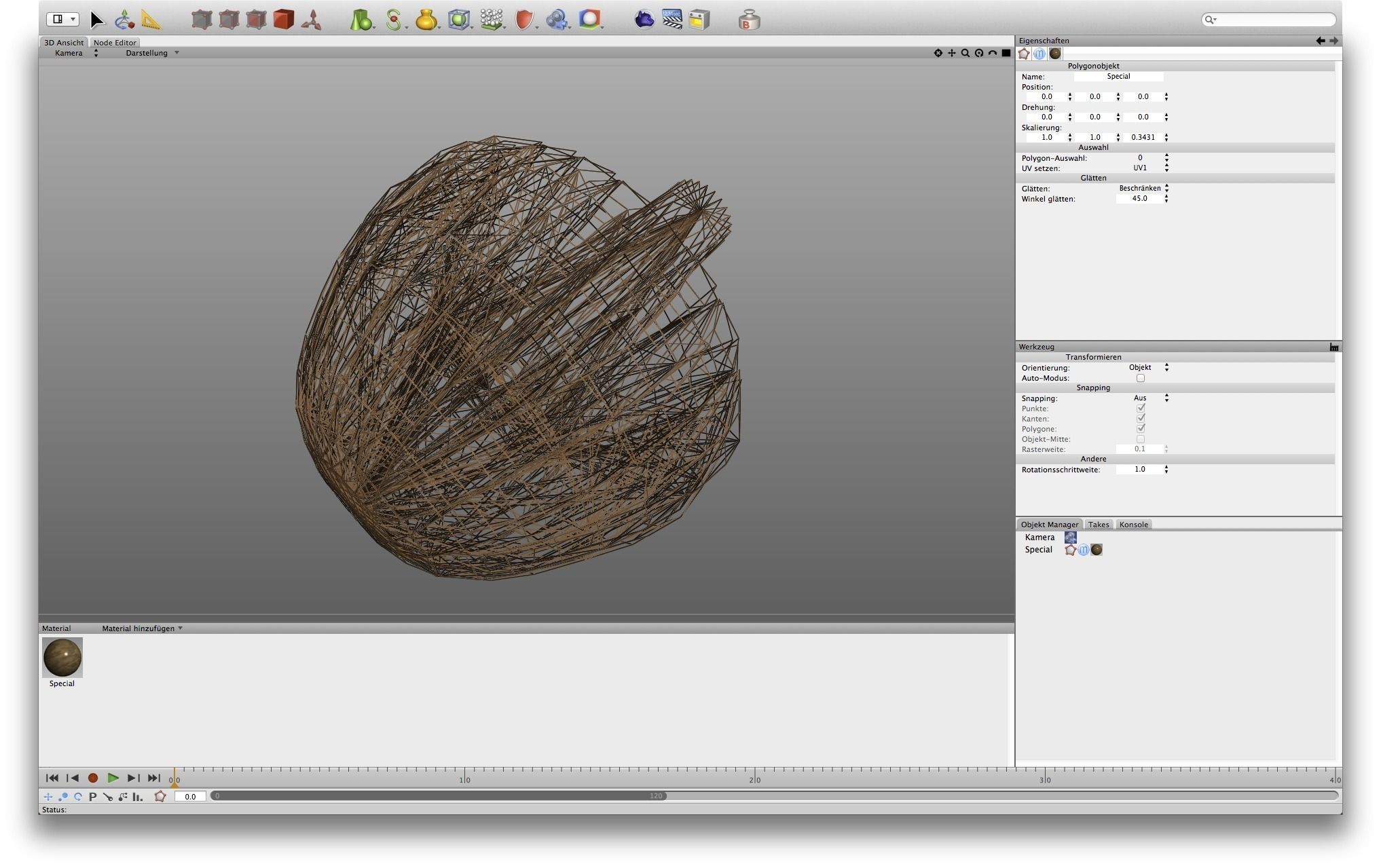This screenshot has height=868, width=1381.
Task: Click the clapperboard render animation icon
Action: click(672, 20)
